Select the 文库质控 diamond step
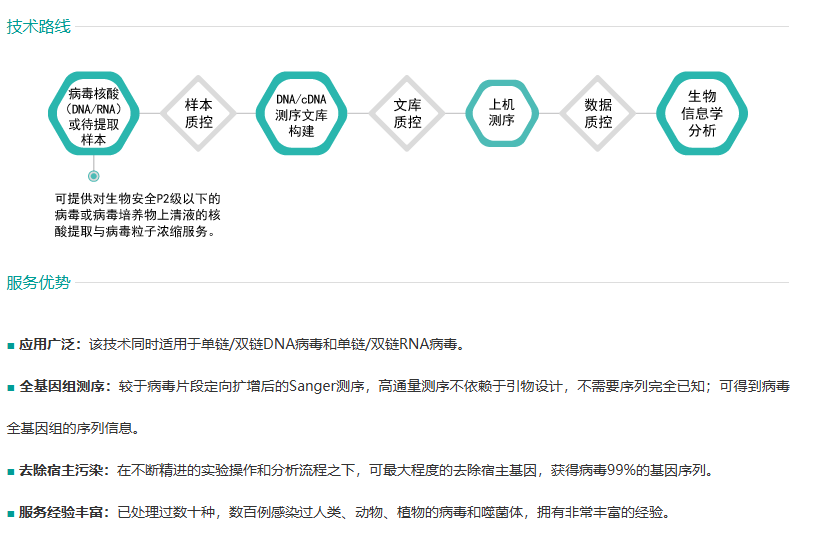Screen dimensions: 814x535 407,114
